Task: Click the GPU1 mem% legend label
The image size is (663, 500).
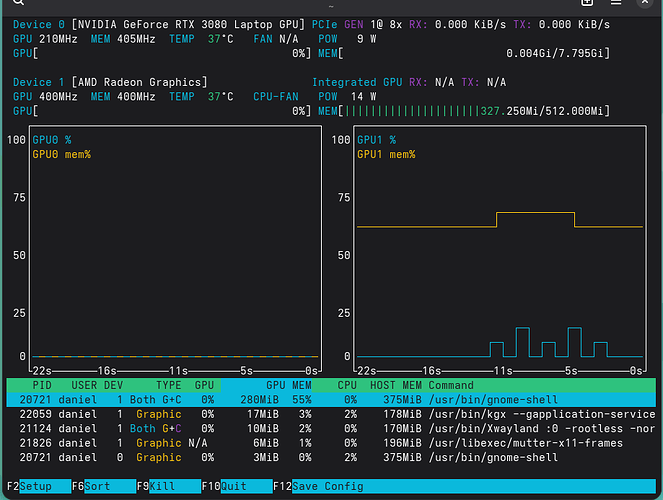Action: coord(386,155)
